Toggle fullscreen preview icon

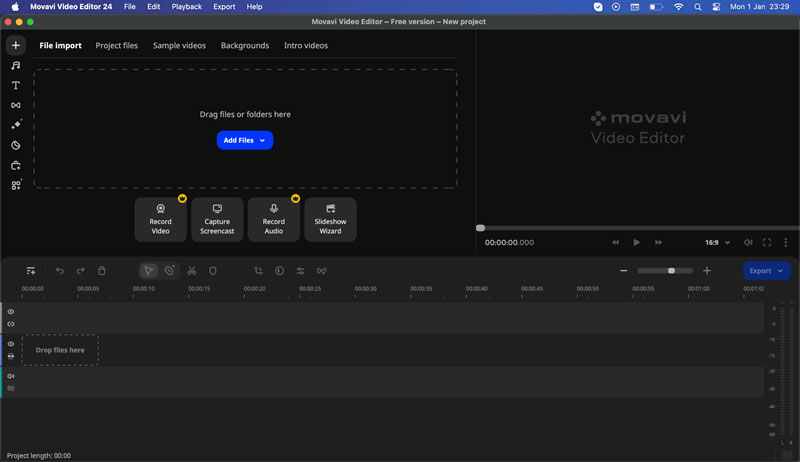click(x=767, y=243)
